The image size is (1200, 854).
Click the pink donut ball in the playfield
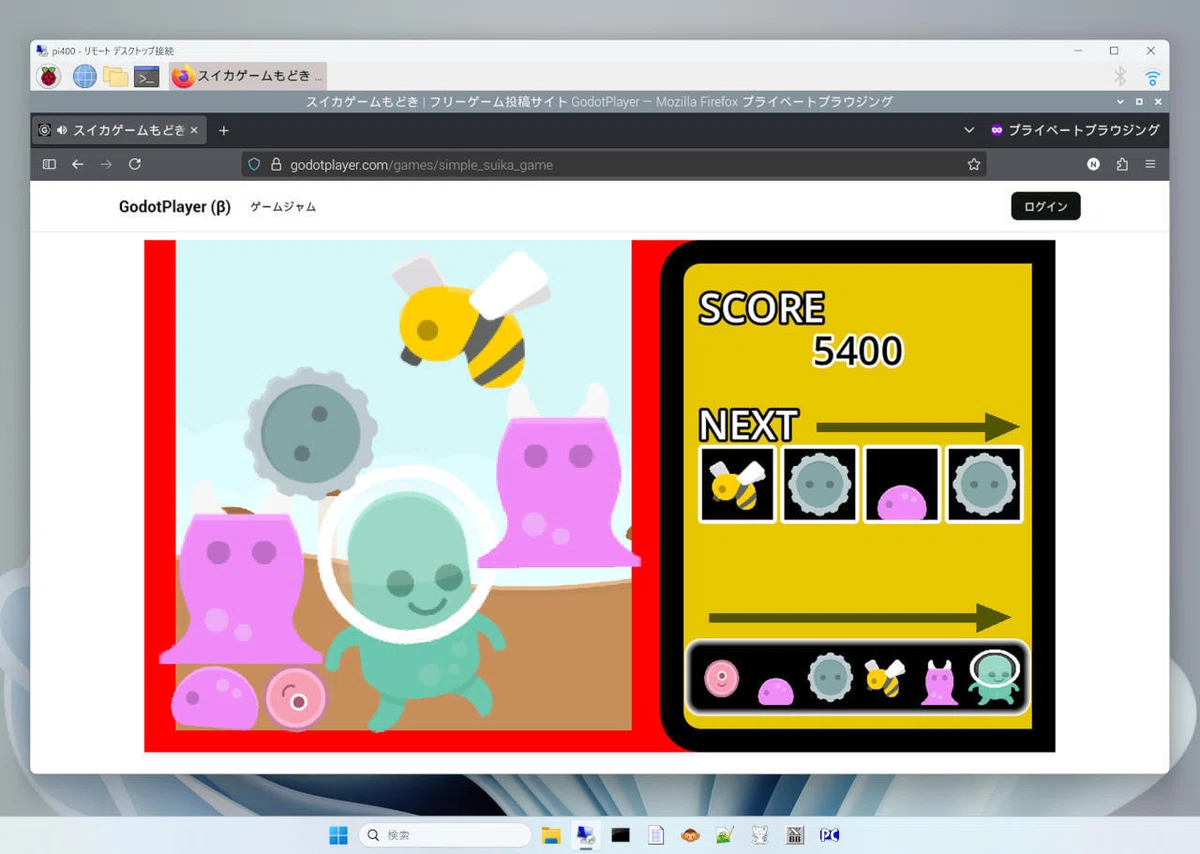[x=296, y=699]
